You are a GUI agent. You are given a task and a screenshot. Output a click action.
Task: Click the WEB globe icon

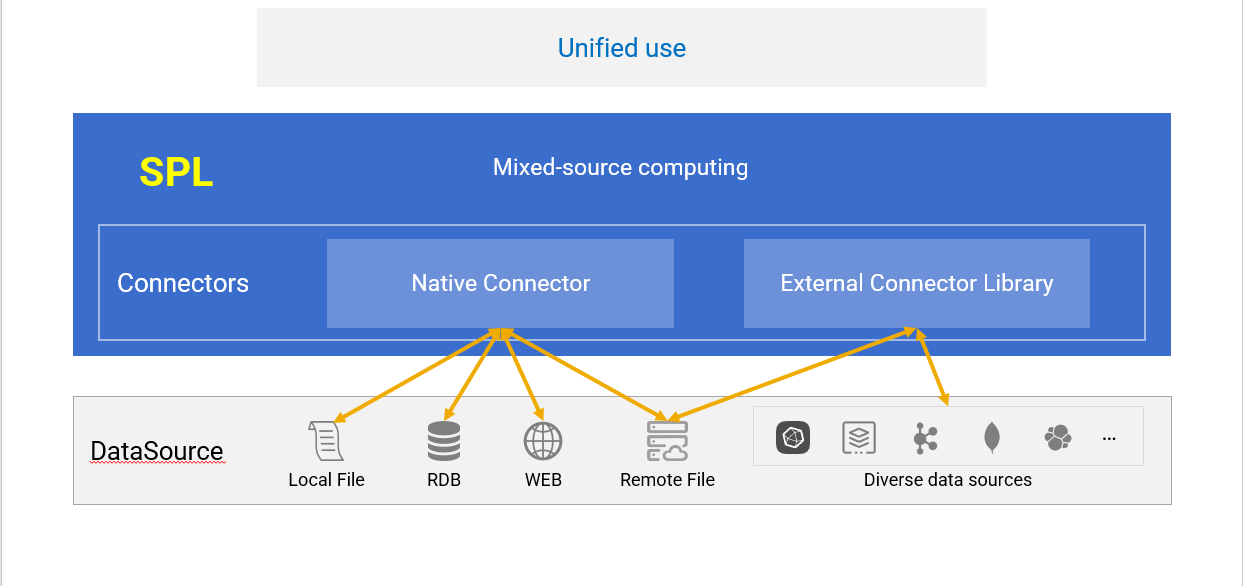pos(543,441)
